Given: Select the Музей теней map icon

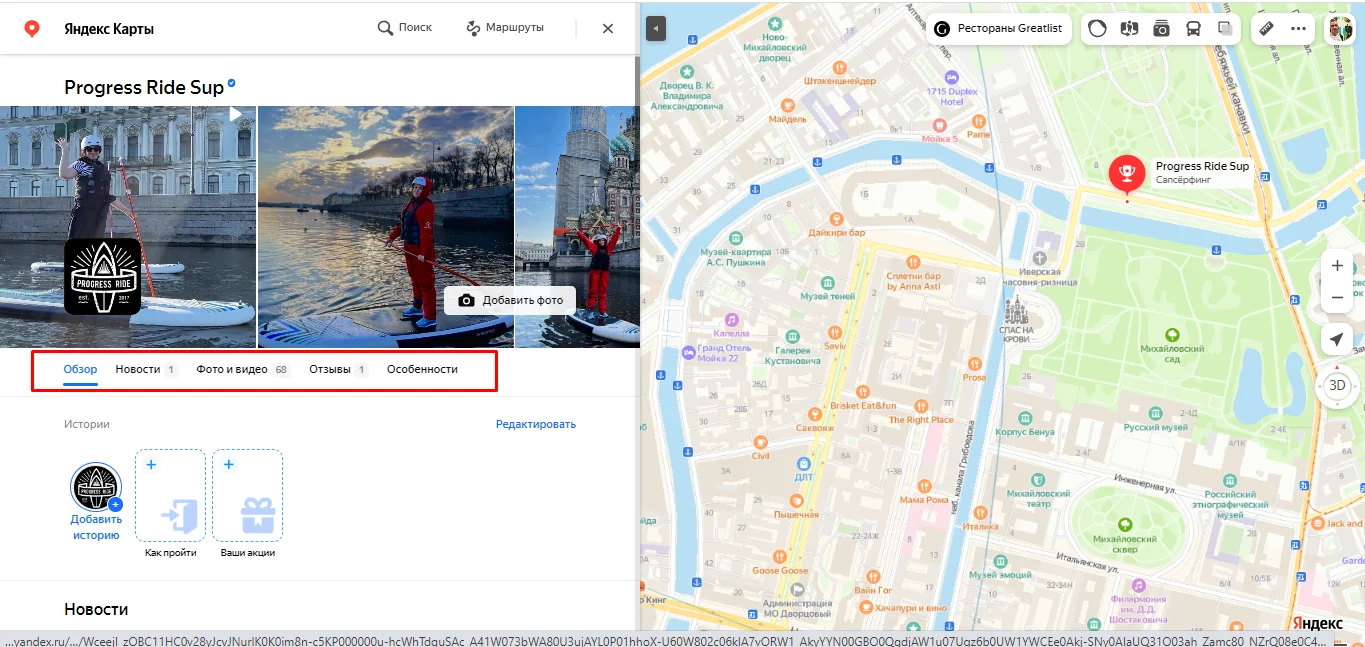Looking at the screenshot, I should pyautogui.click(x=827, y=283).
